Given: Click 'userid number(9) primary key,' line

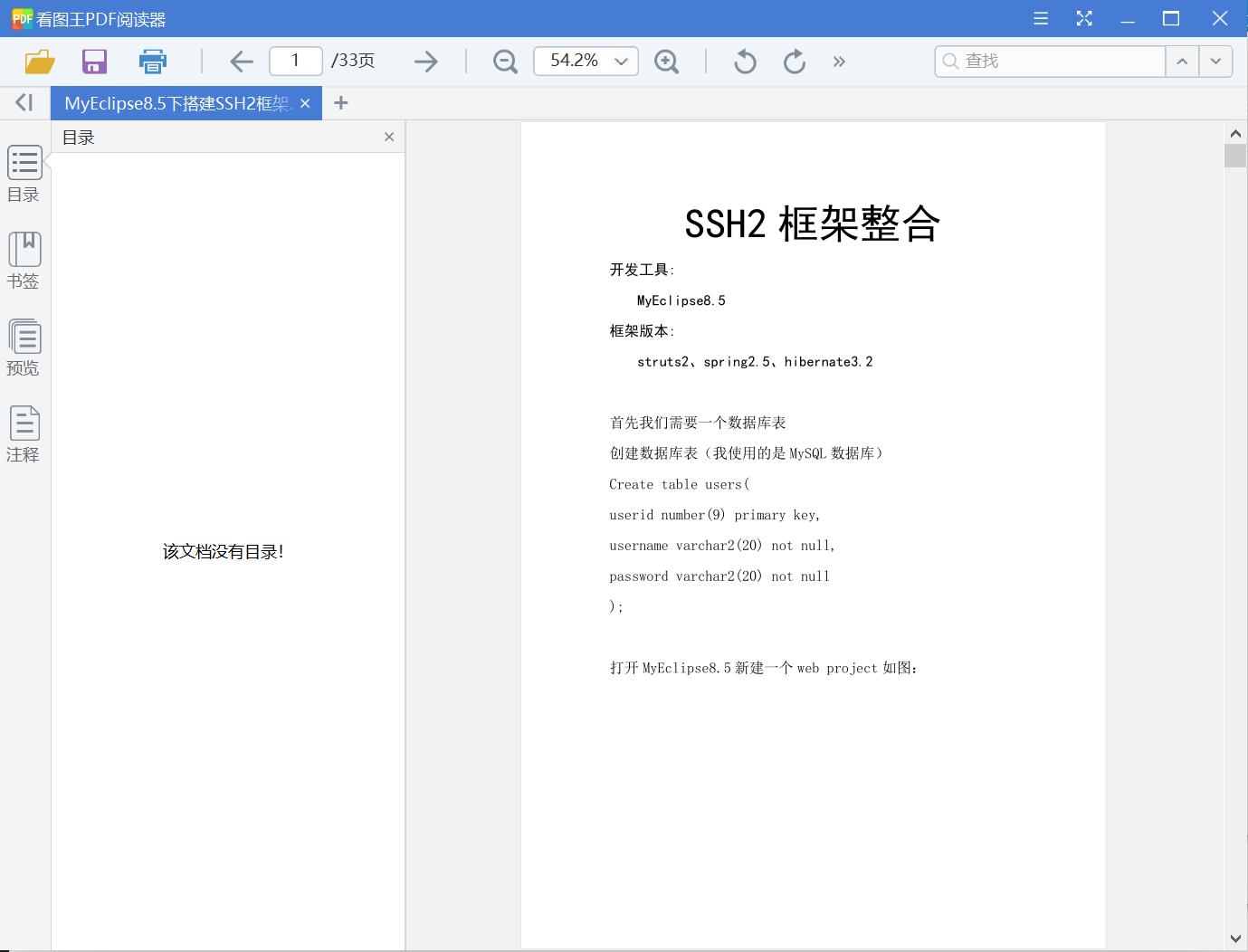Looking at the screenshot, I should click(715, 515).
